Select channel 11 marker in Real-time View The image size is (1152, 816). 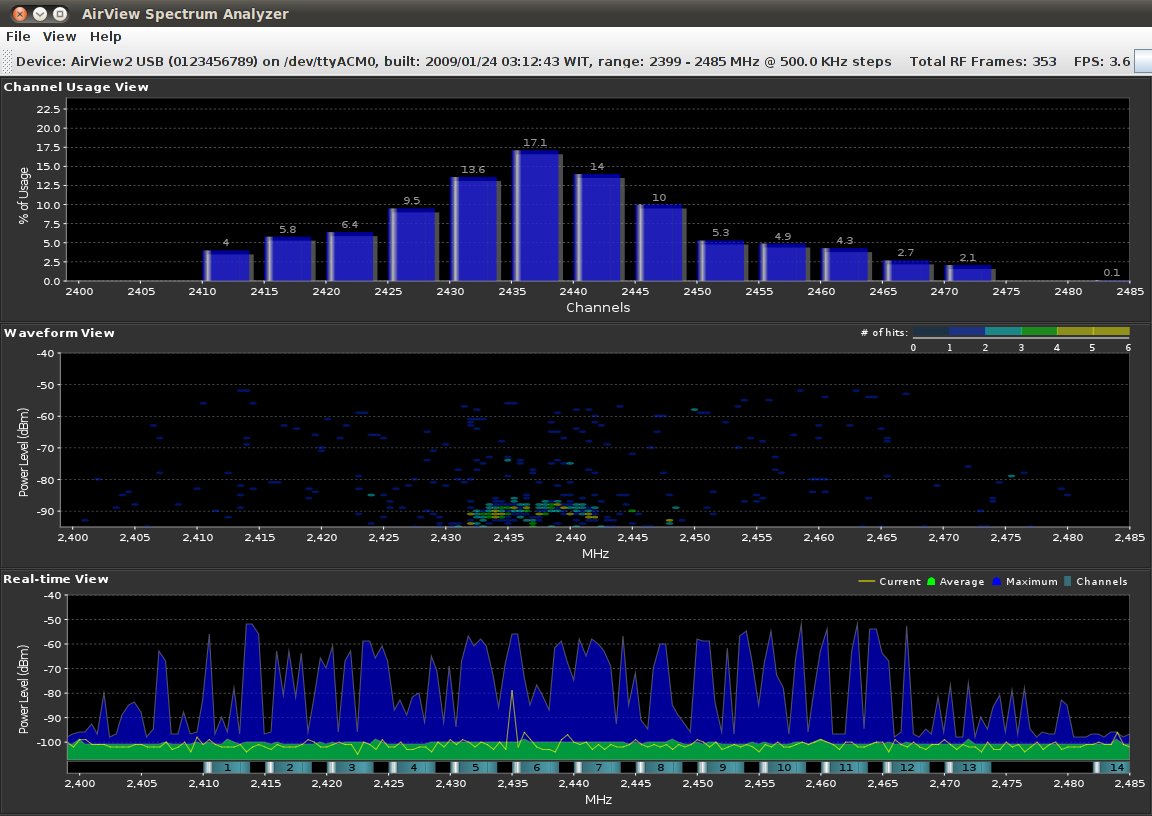tap(845, 767)
